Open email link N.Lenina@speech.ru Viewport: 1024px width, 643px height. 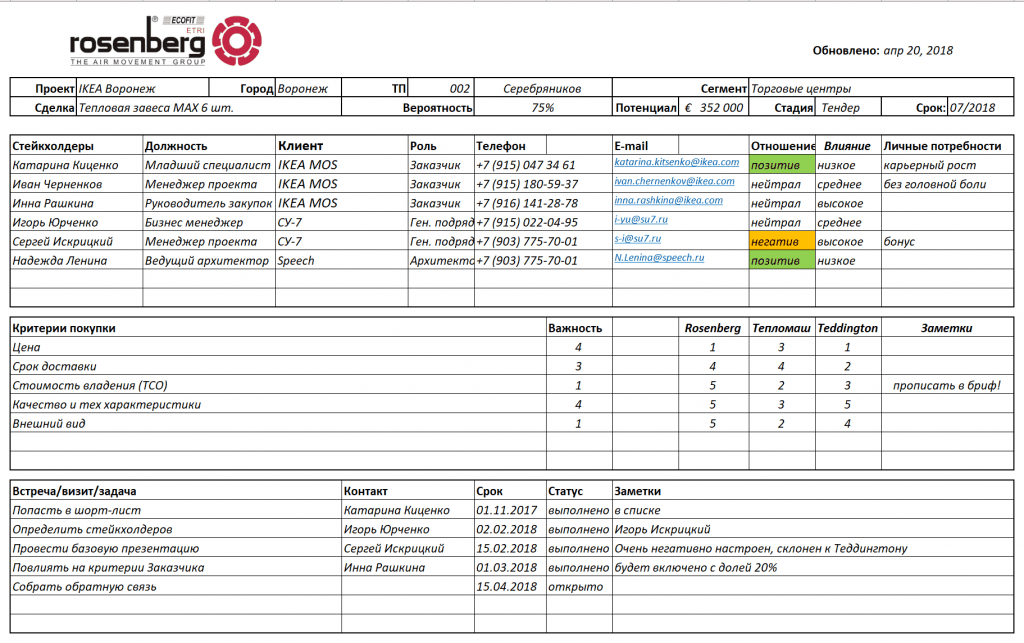click(659, 257)
